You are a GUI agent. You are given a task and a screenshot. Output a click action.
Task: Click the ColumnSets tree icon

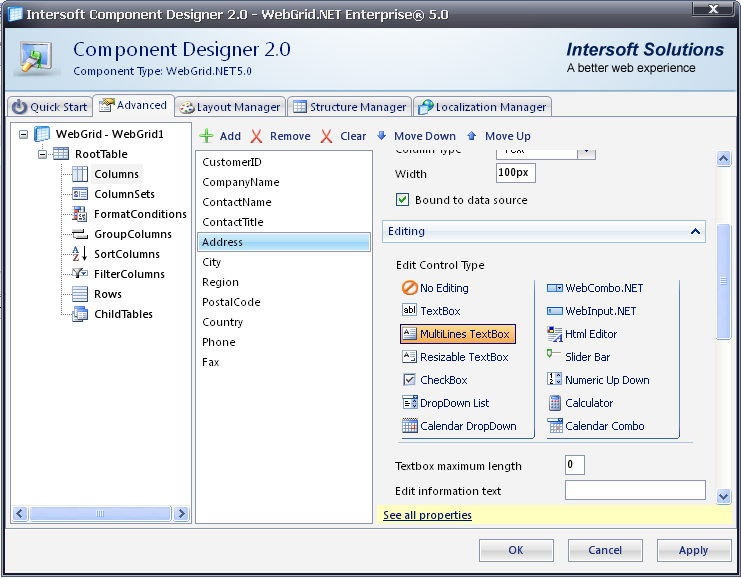pos(79,194)
